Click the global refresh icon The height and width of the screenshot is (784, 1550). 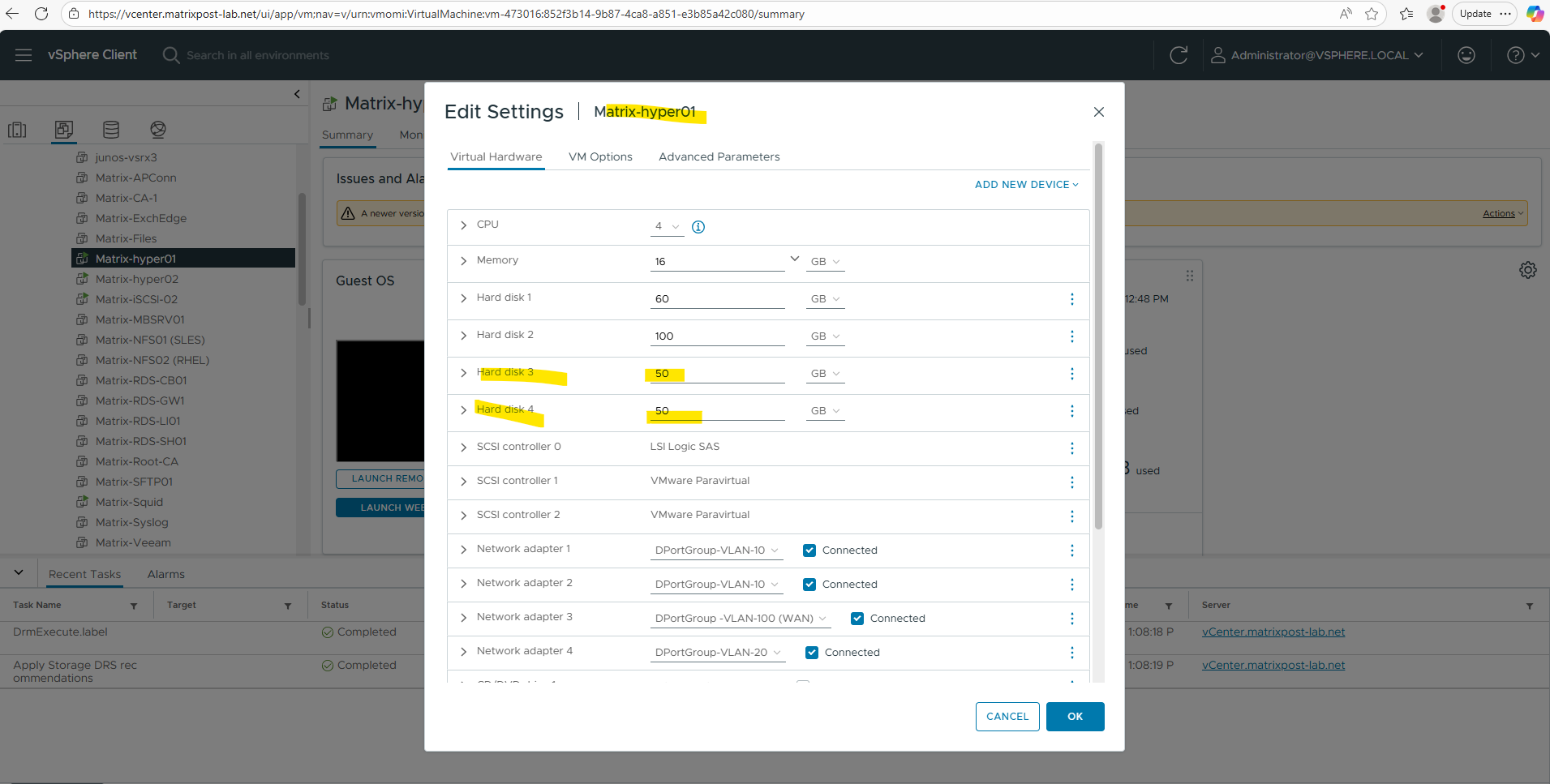click(x=1179, y=55)
